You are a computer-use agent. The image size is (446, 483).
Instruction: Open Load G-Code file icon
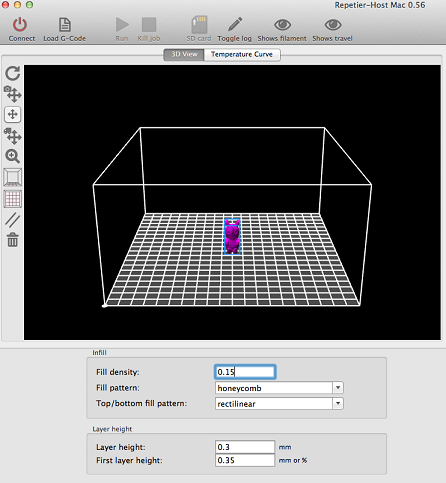pos(65,25)
